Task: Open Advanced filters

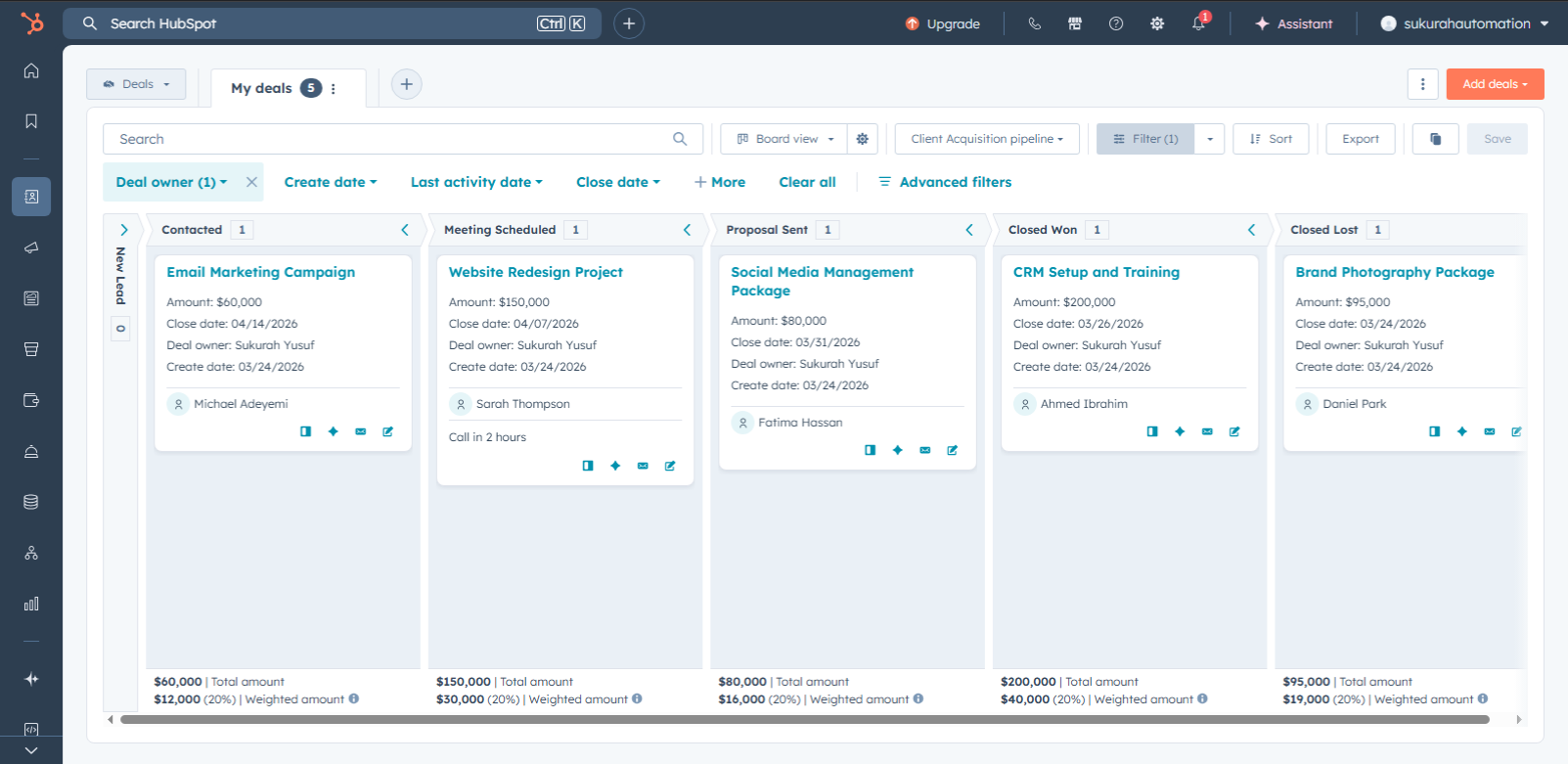Action: (x=945, y=182)
